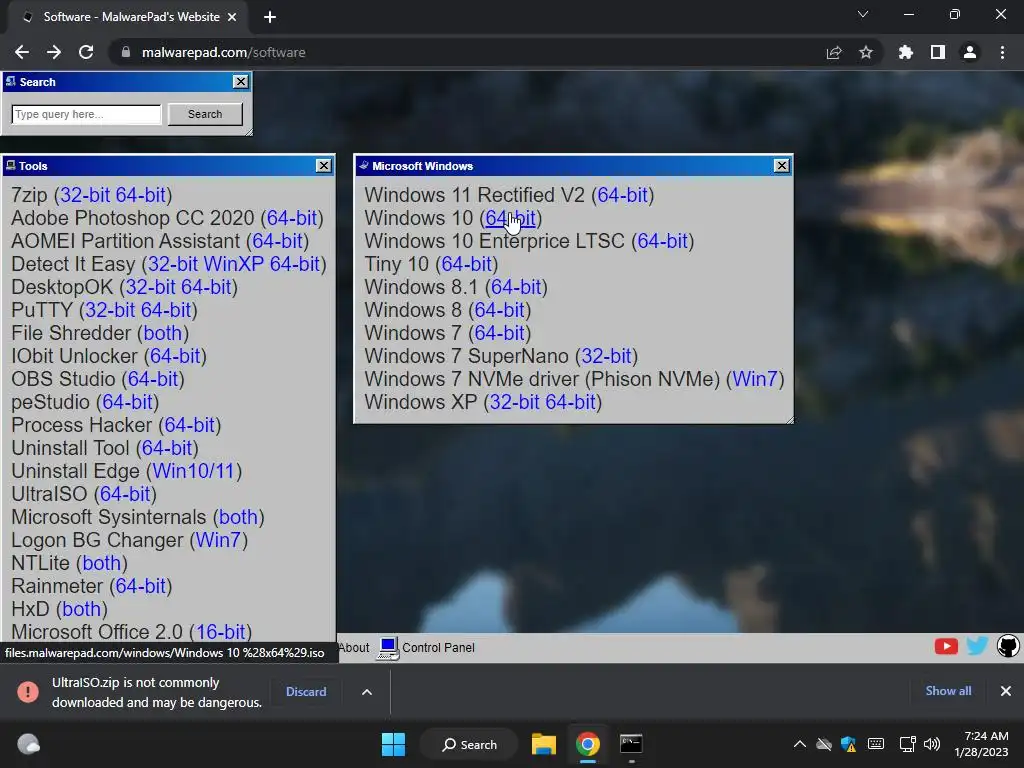The height and width of the screenshot is (768, 1024).
Task: Download Adobe Photoshop CC 2020 64-bit
Action: (292, 218)
